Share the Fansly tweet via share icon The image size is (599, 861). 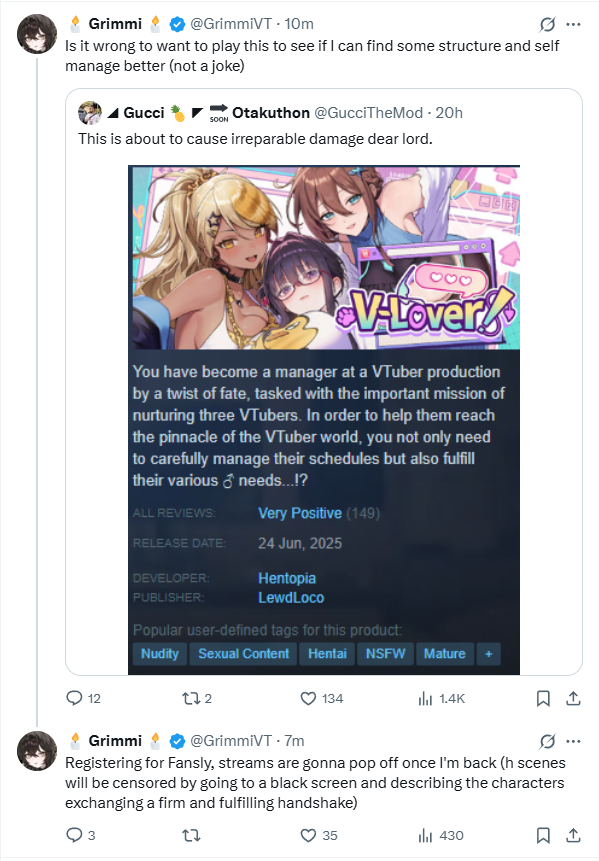(x=573, y=835)
